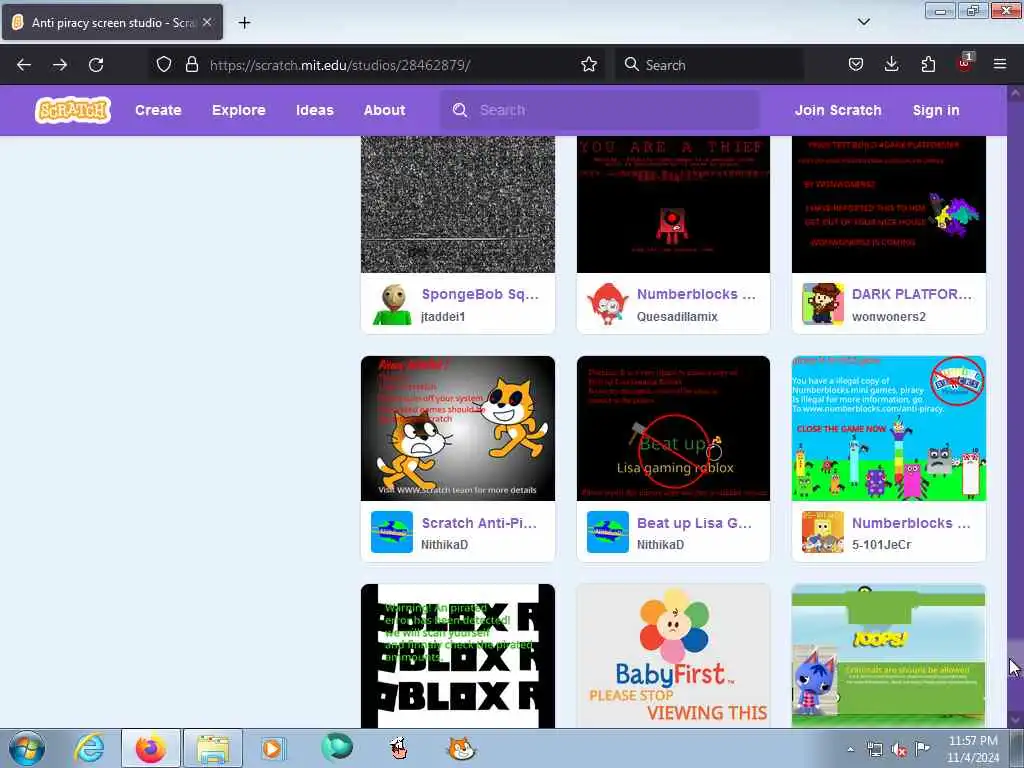Screen dimensions: 1024x768
Task: Click wonwoners2's avatar image
Action: click(823, 304)
